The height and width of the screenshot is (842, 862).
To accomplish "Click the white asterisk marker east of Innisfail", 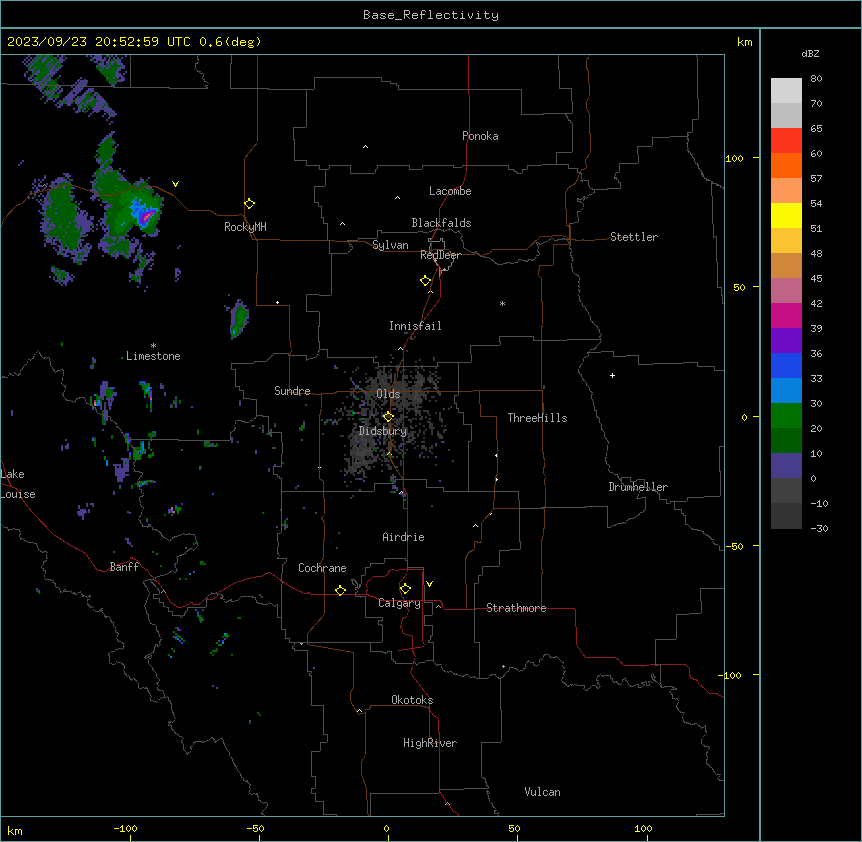I will [x=502, y=303].
